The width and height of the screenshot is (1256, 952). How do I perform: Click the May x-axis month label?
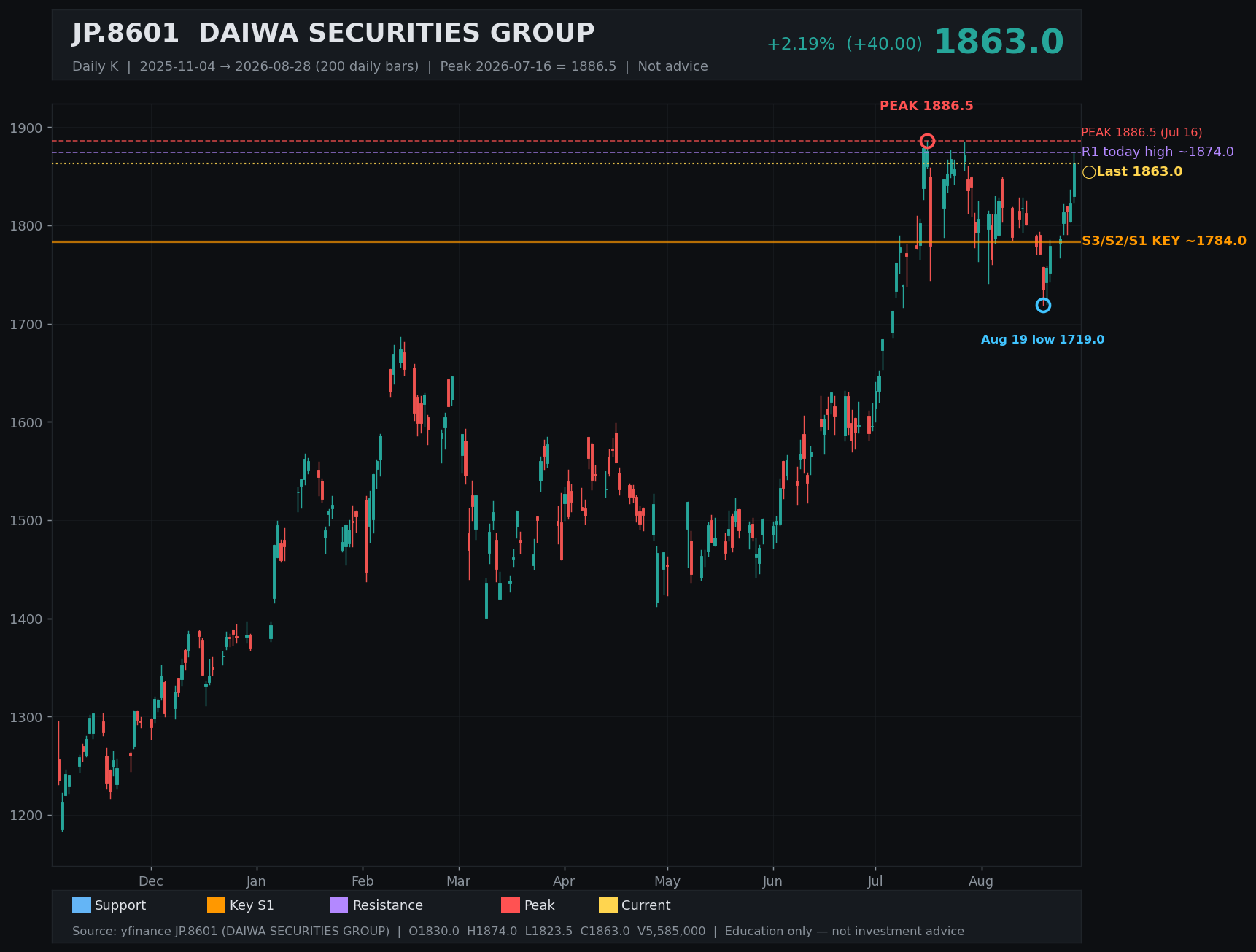[667, 881]
